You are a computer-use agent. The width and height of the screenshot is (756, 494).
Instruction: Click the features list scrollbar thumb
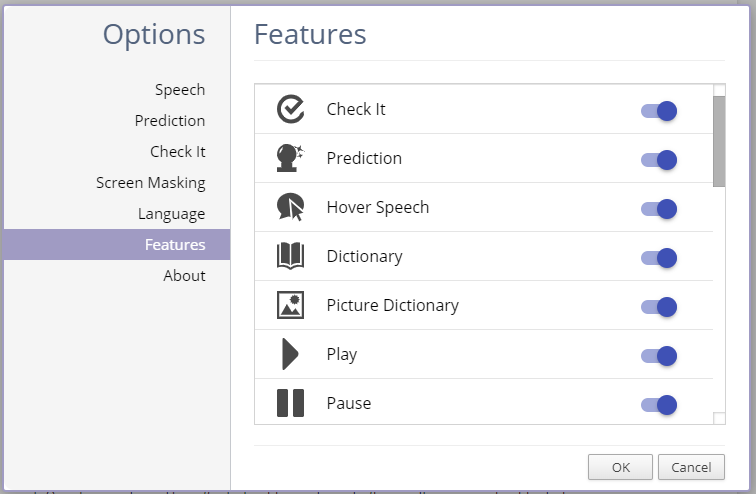click(x=719, y=140)
